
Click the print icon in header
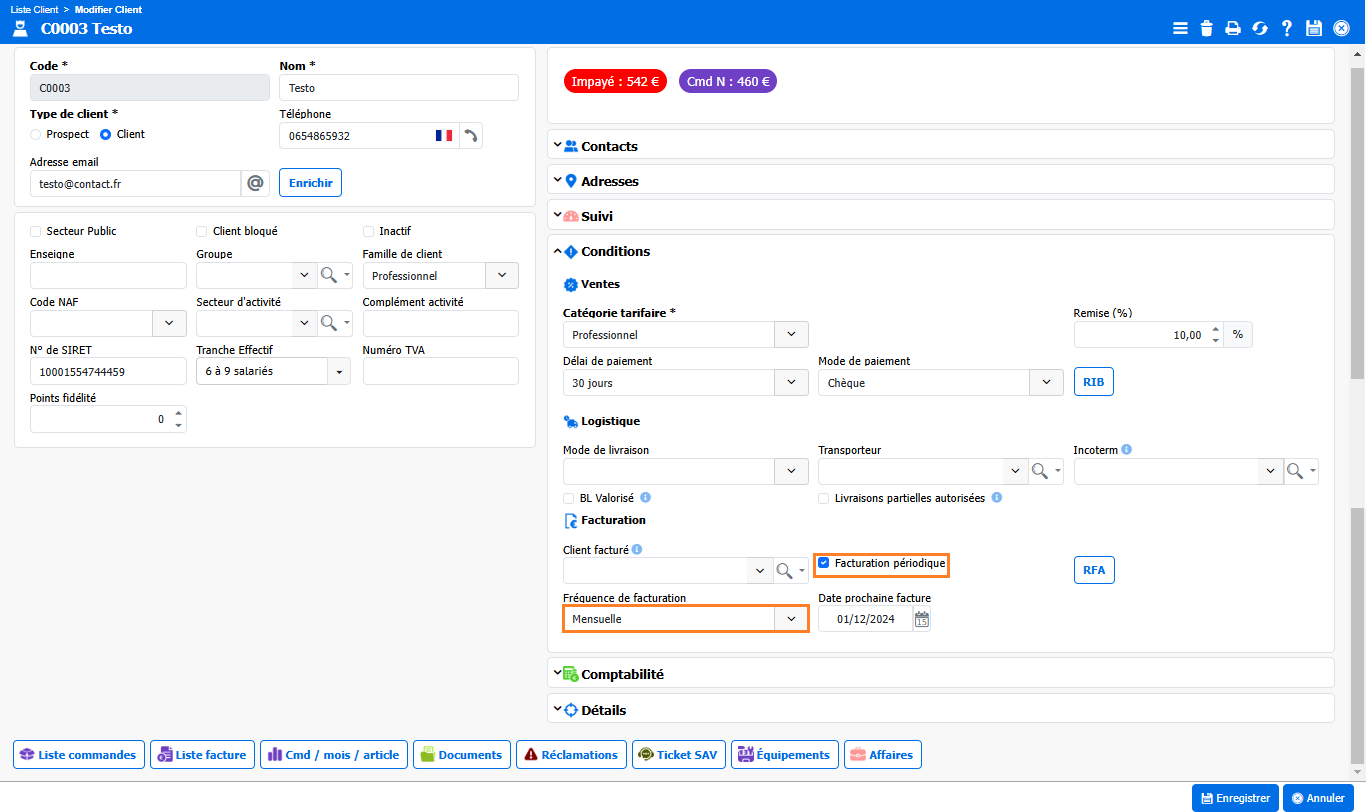point(1233,28)
